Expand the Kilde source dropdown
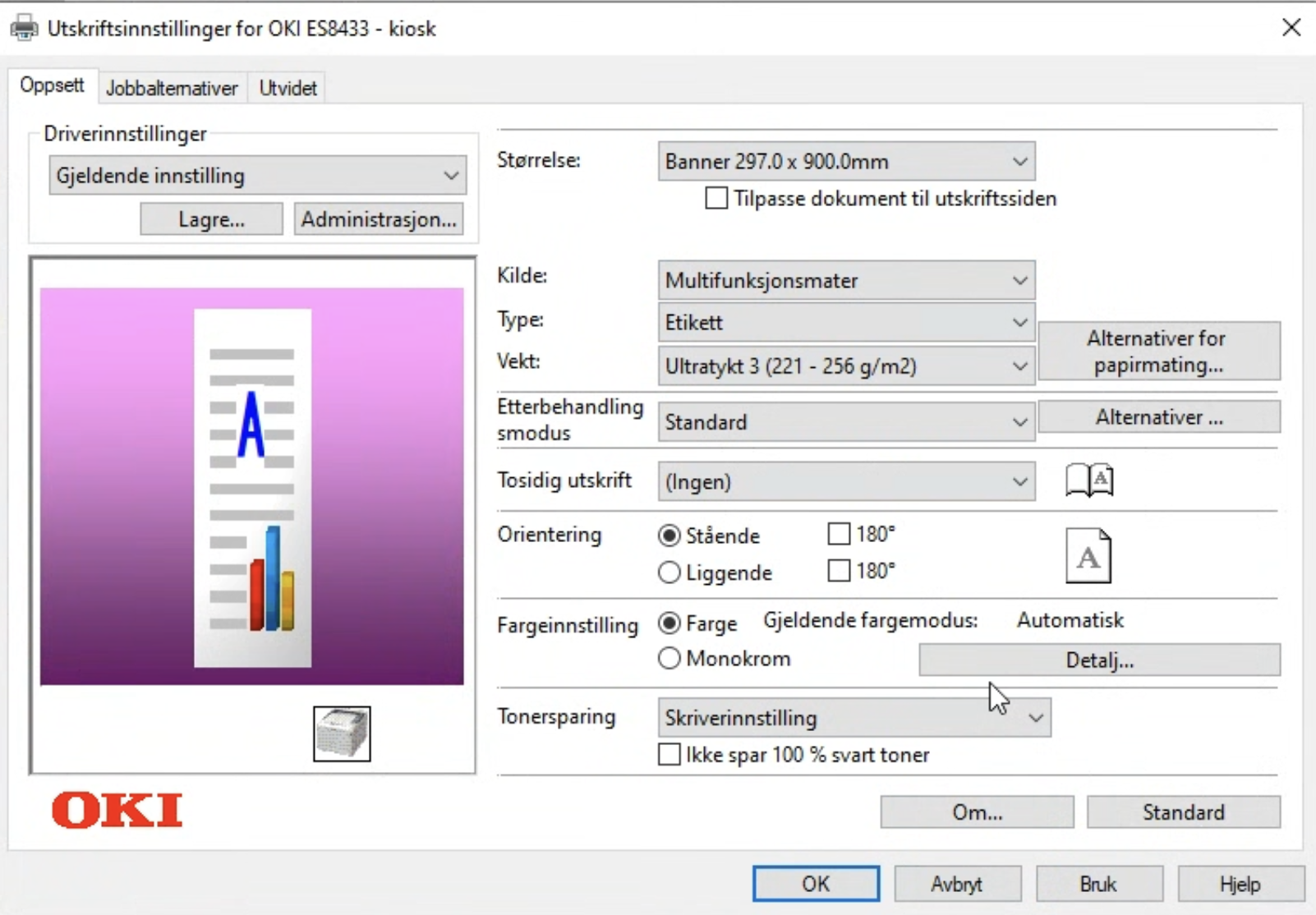 click(845, 281)
